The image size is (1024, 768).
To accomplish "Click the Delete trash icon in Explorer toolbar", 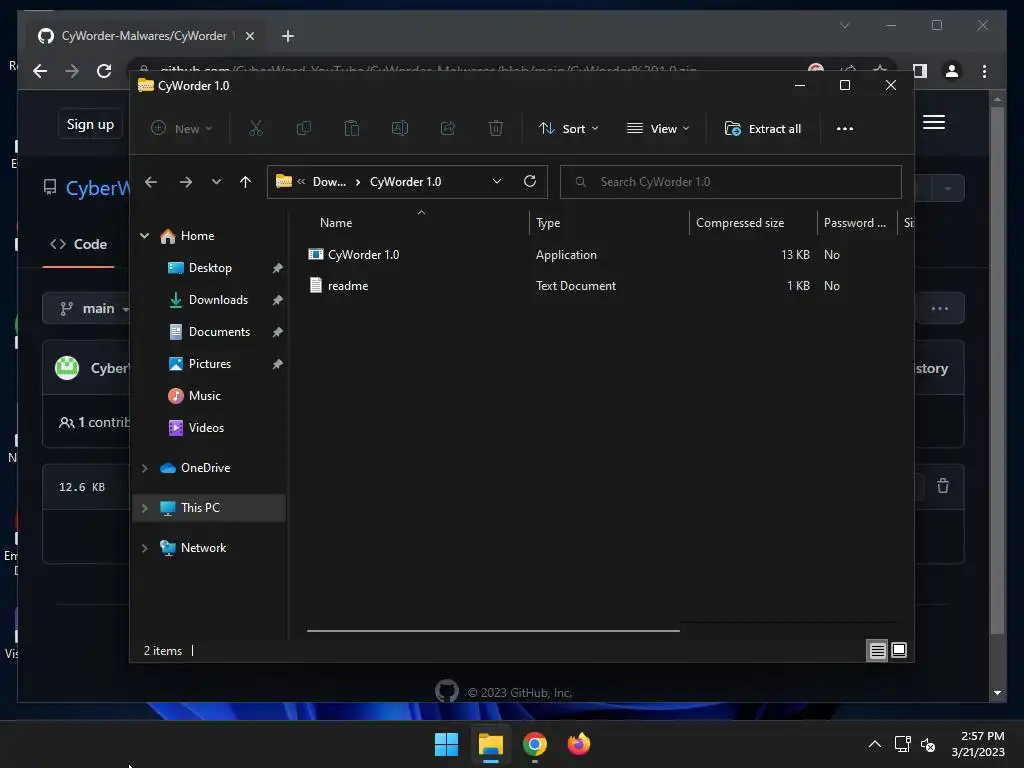I will pos(496,129).
